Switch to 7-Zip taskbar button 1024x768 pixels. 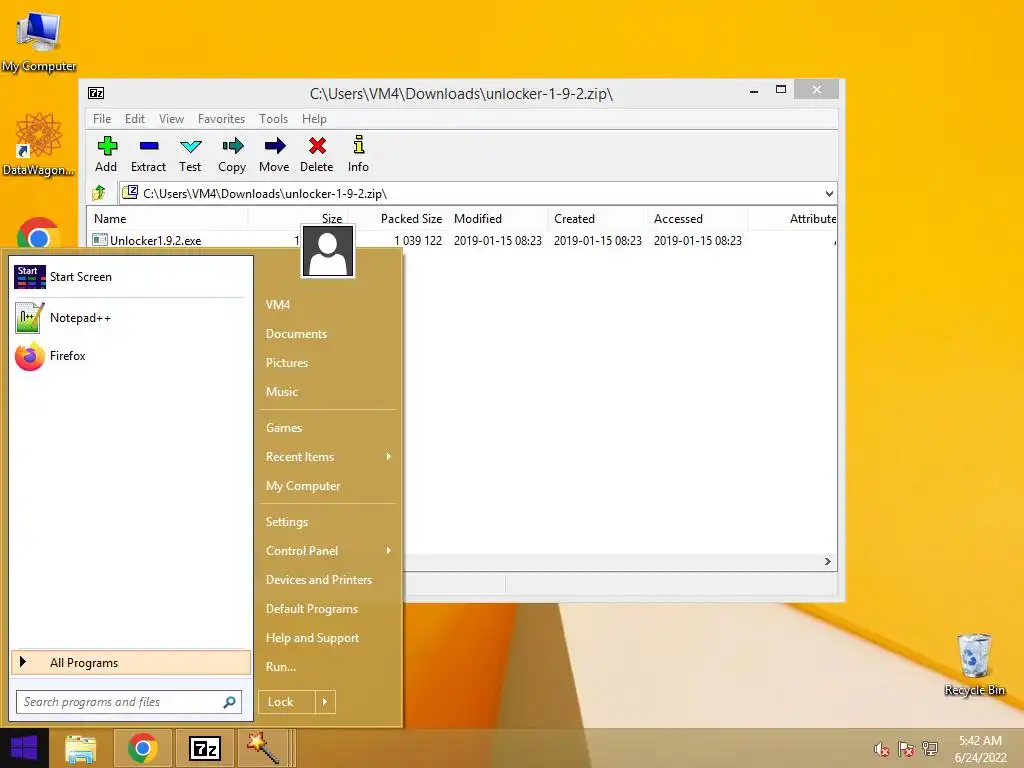205,748
